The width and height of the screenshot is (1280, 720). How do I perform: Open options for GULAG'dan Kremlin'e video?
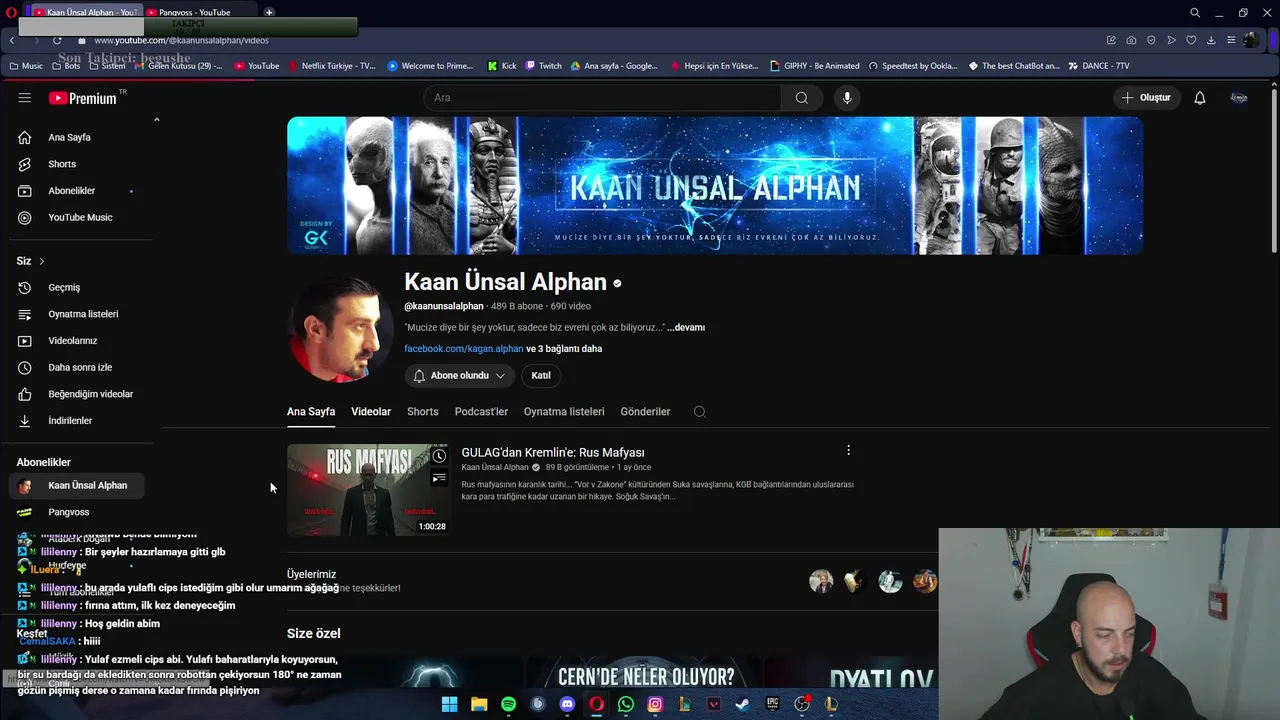848,451
